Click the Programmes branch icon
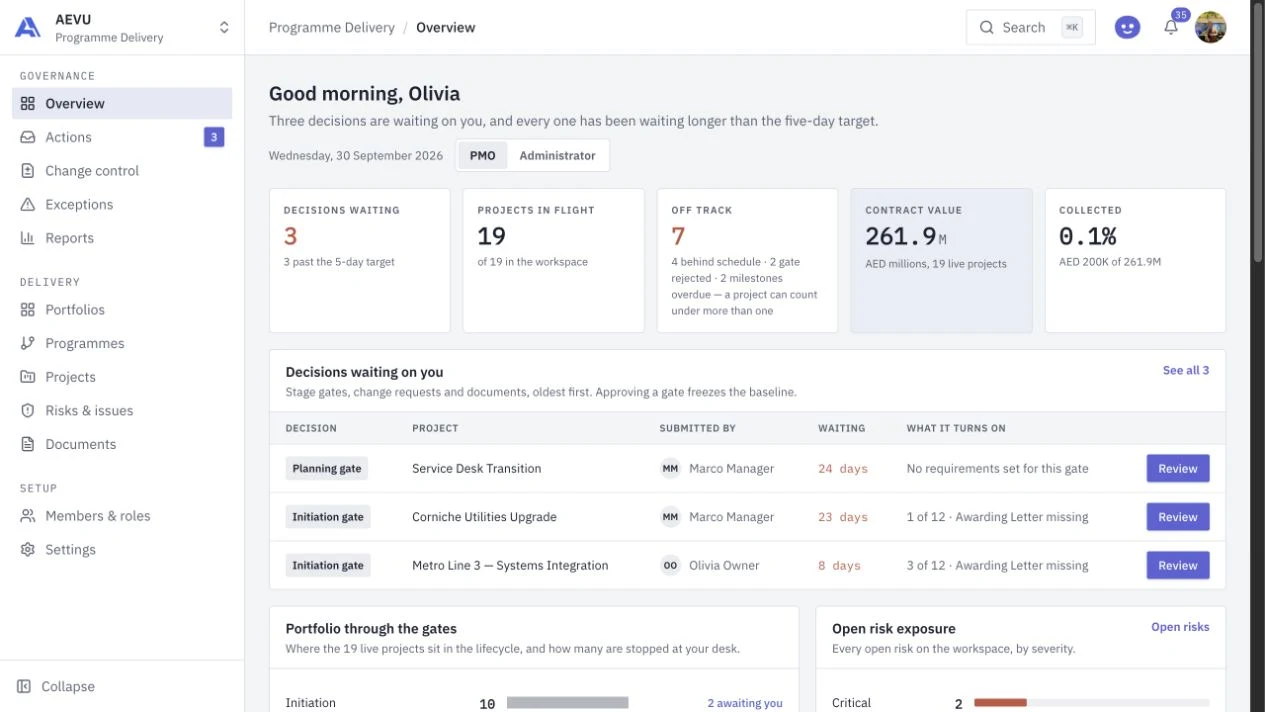 click(27, 343)
